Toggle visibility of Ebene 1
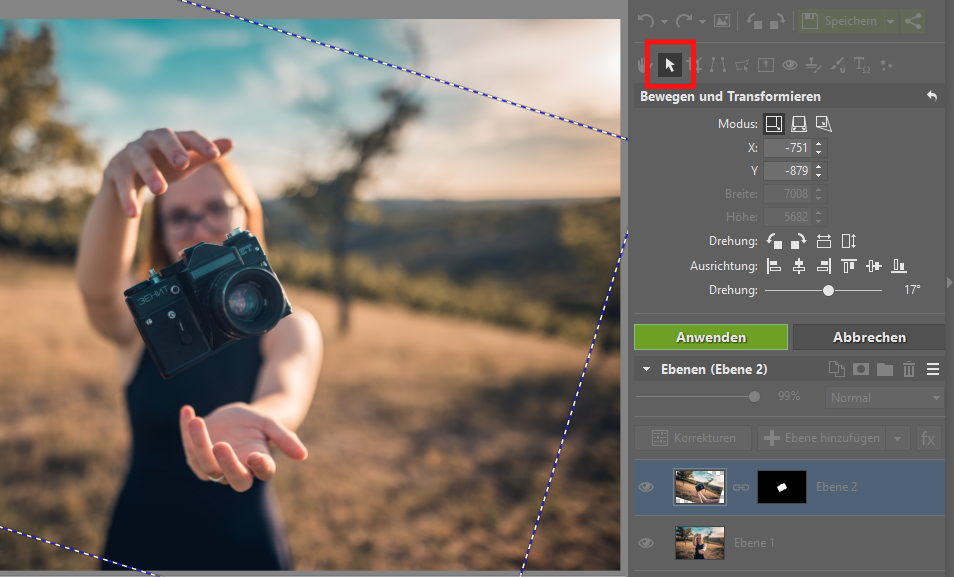954x577 pixels. (646, 543)
